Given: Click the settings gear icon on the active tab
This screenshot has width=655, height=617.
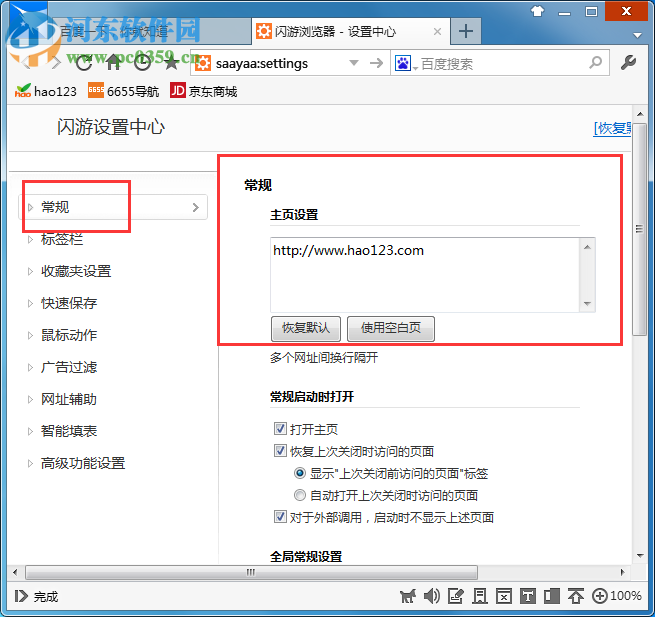Looking at the screenshot, I should pos(264,31).
